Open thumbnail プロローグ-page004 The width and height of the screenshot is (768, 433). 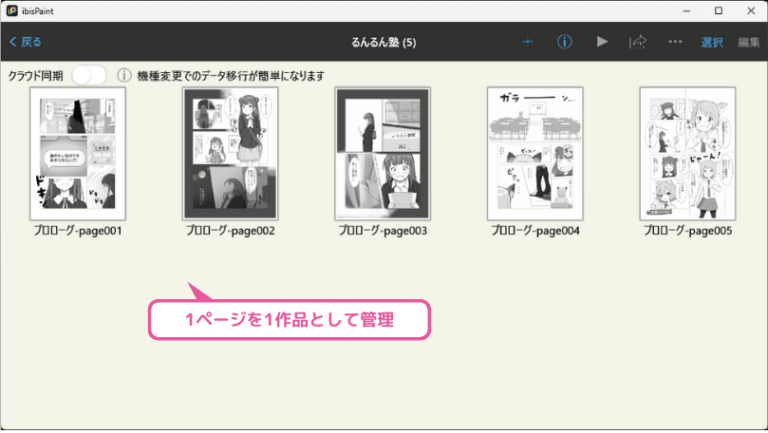coord(535,154)
